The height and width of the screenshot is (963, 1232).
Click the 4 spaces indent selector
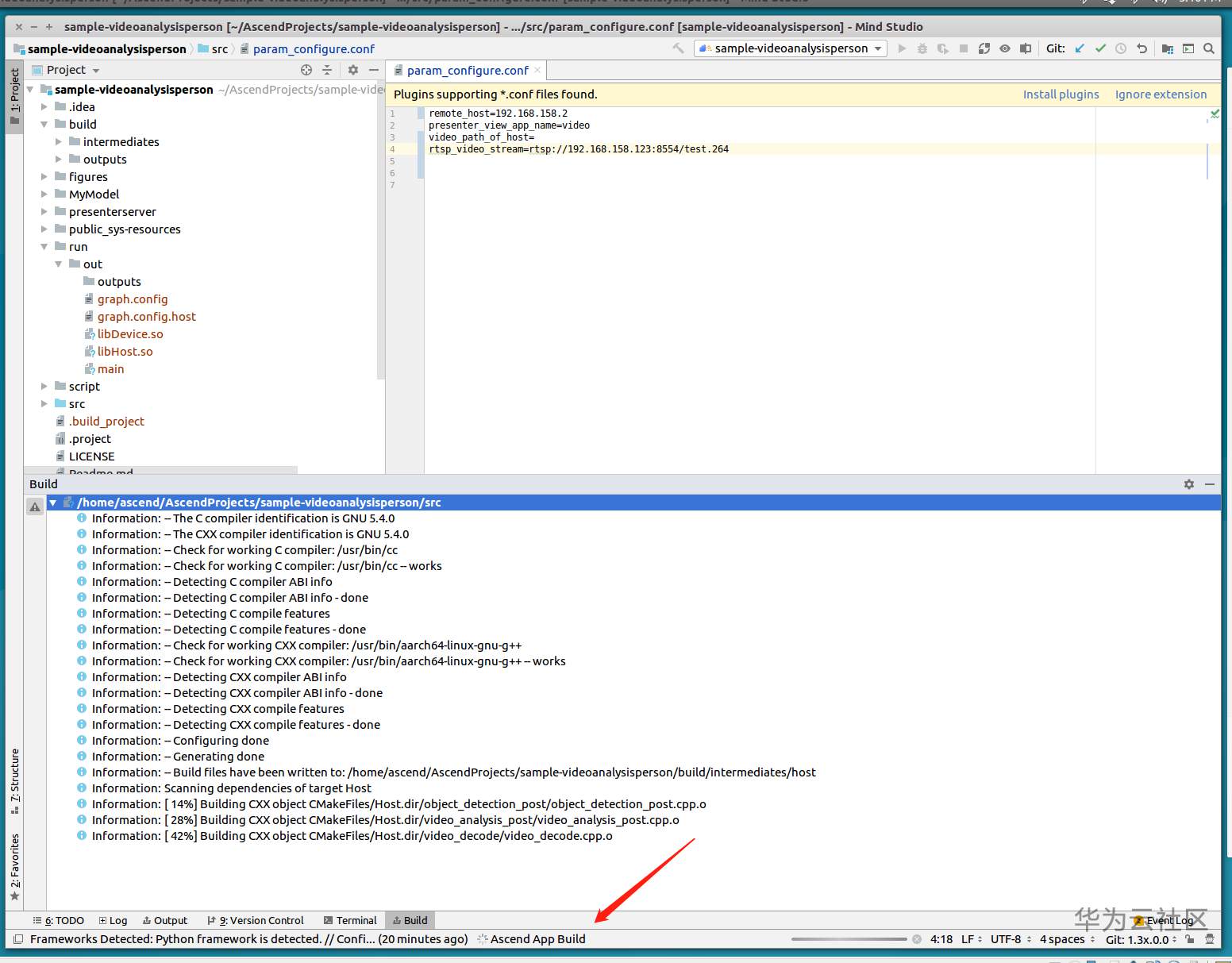coord(1067,939)
